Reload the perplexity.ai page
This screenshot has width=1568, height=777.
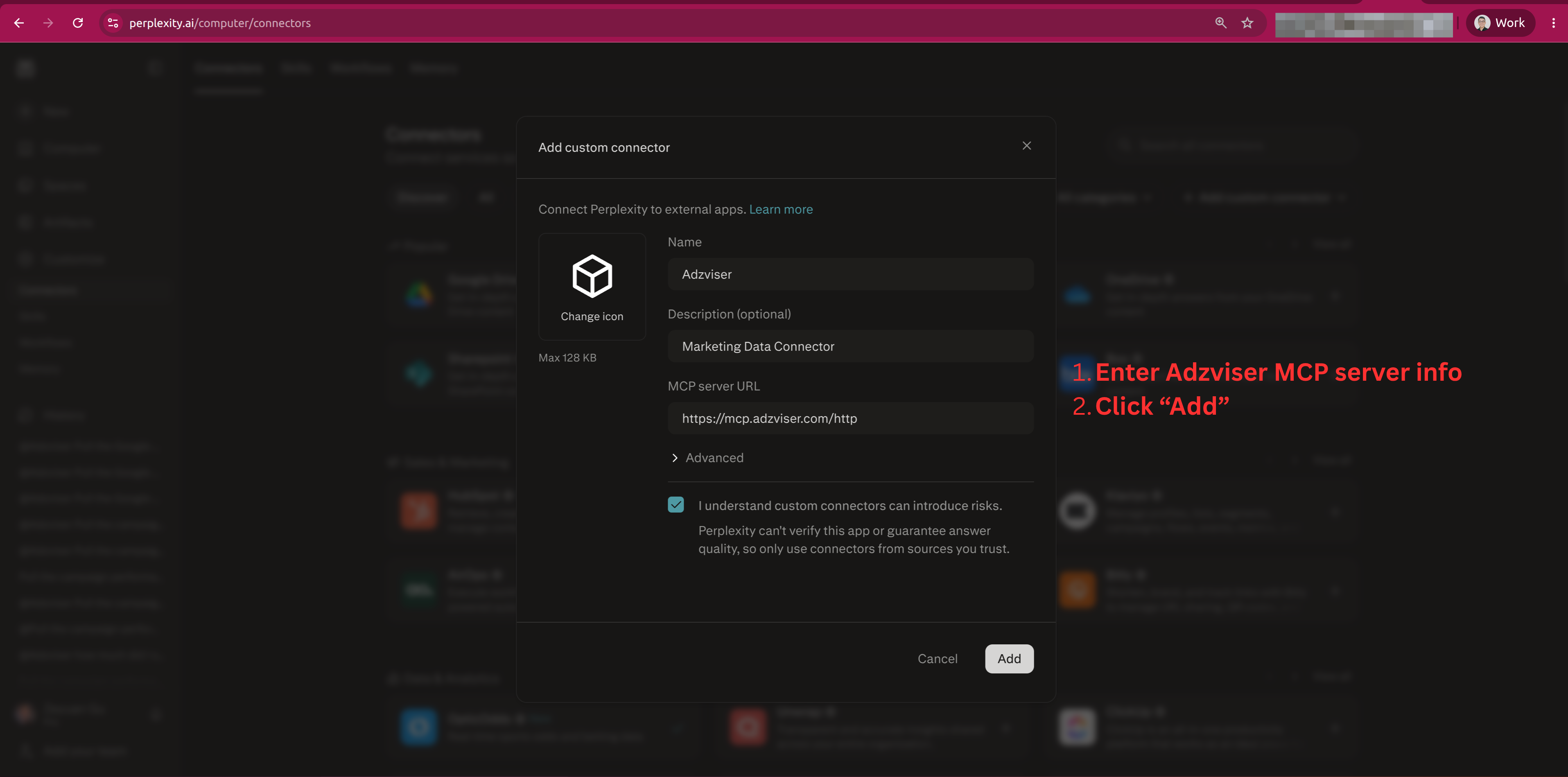pos(78,23)
